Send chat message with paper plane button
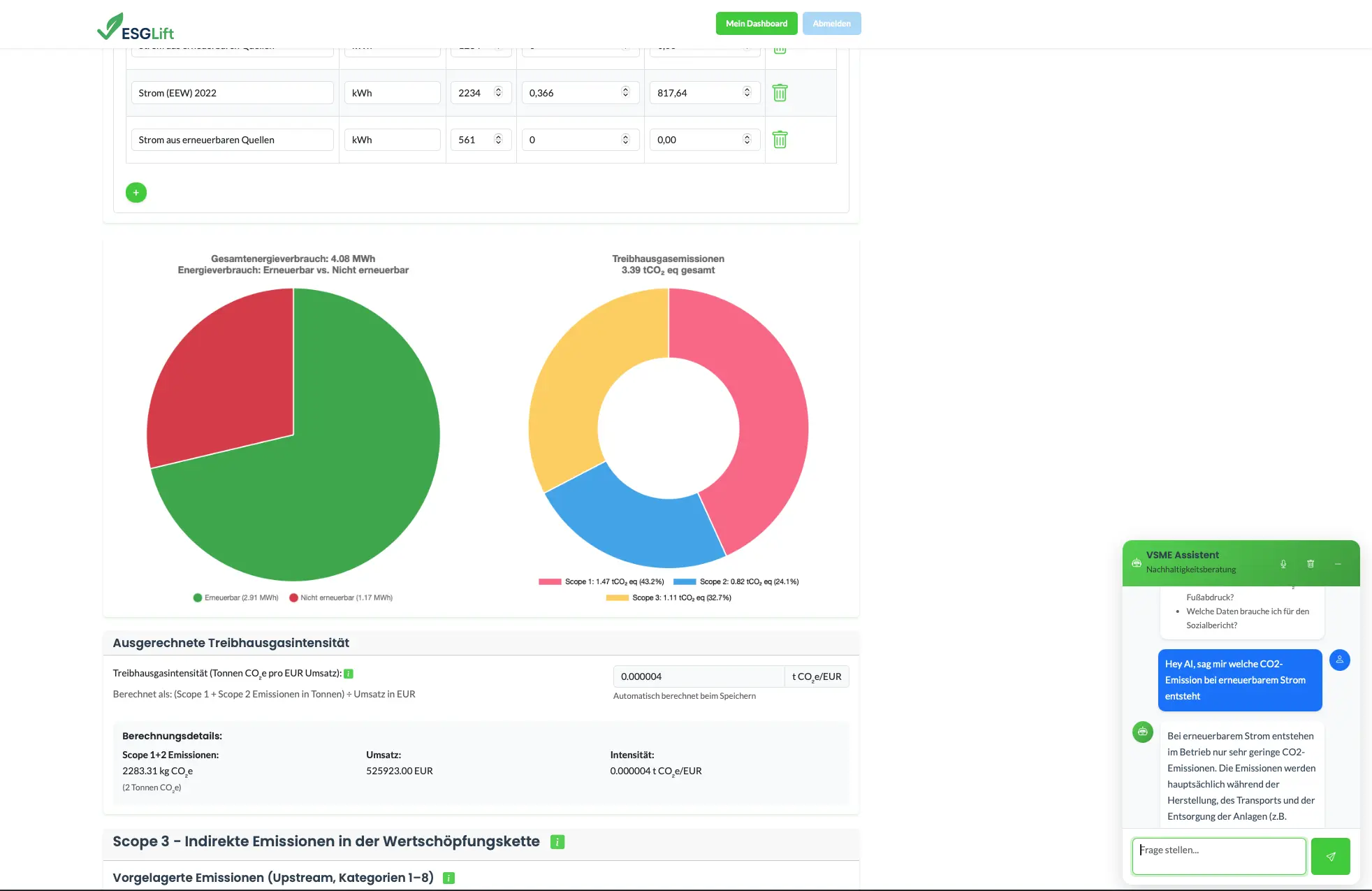Screen dimensions: 1372x891 (x=1330, y=856)
